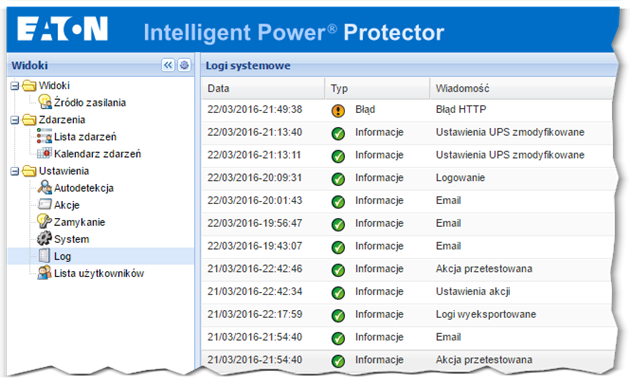Sort logs by the Data column header
630x386 pixels.
[263, 88]
